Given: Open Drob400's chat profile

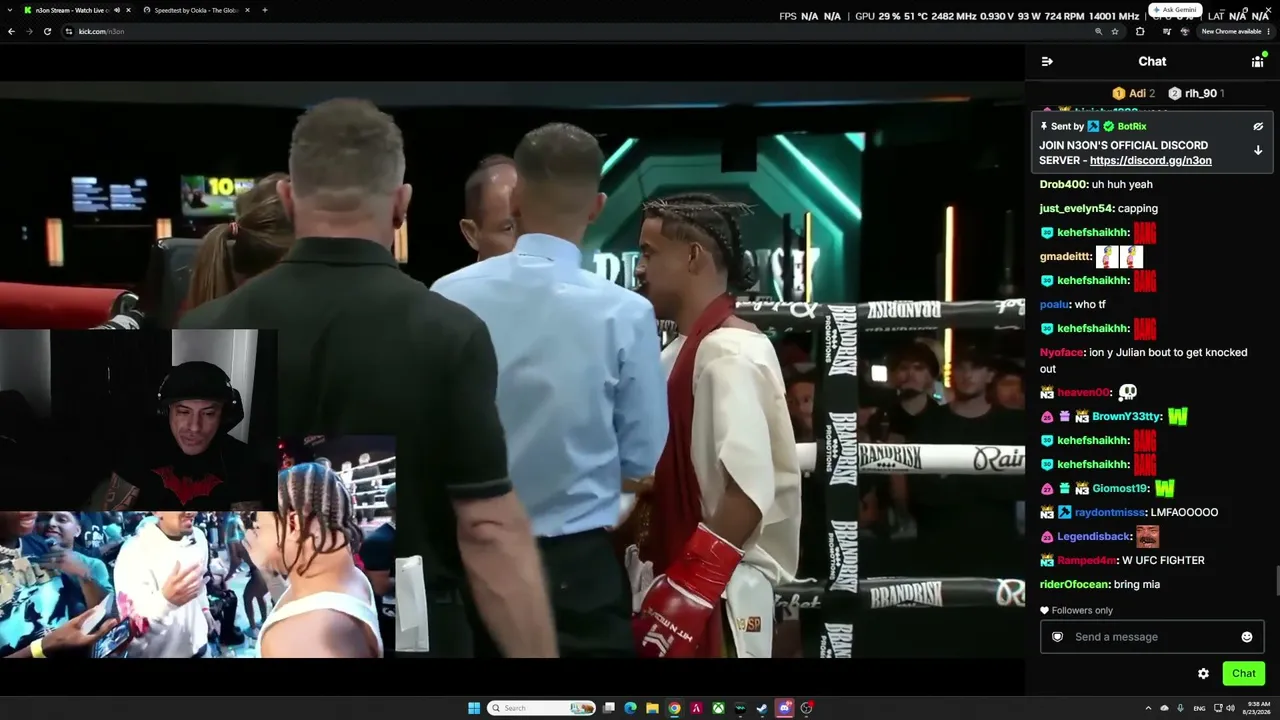Looking at the screenshot, I should pyautogui.click(x=1063, y=185).
